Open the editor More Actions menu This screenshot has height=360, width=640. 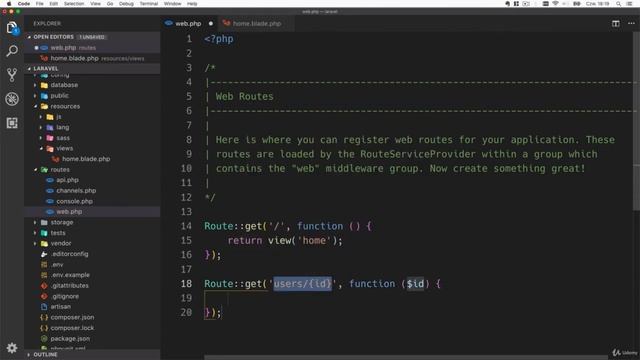click(x=631, y=24)
